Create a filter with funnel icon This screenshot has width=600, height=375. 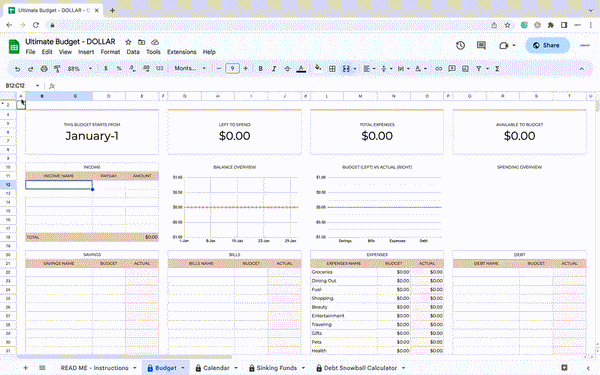click(479, 69)
